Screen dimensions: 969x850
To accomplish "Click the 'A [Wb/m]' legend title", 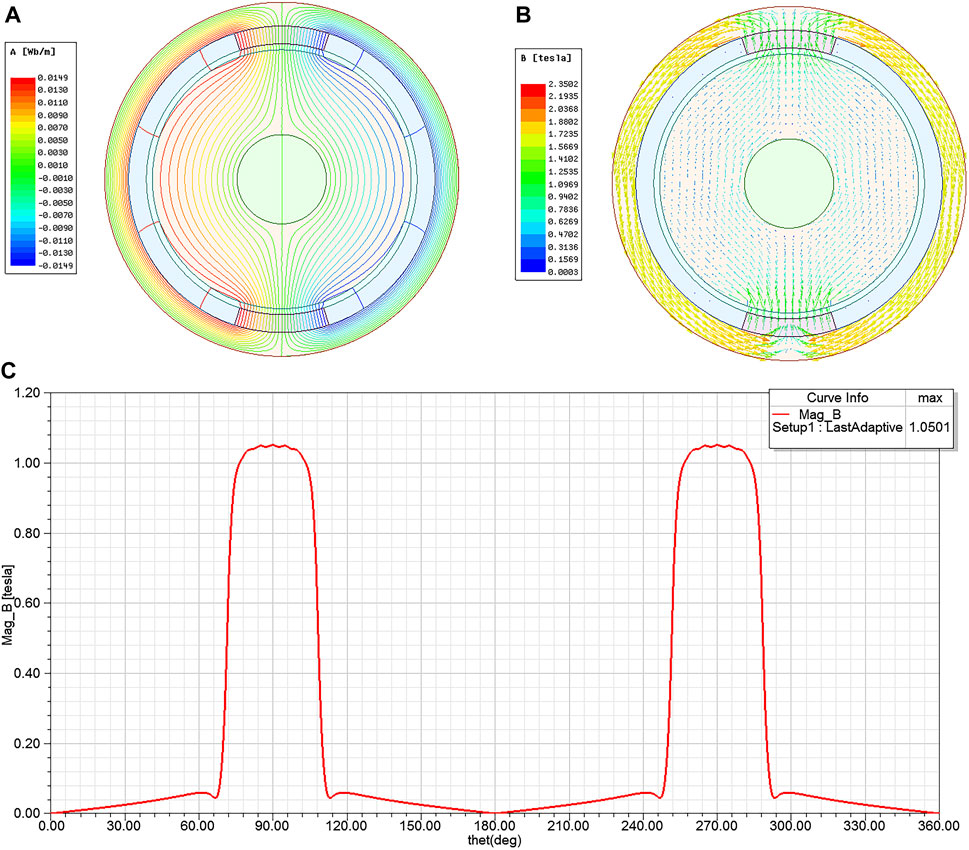I will point(33,52).
